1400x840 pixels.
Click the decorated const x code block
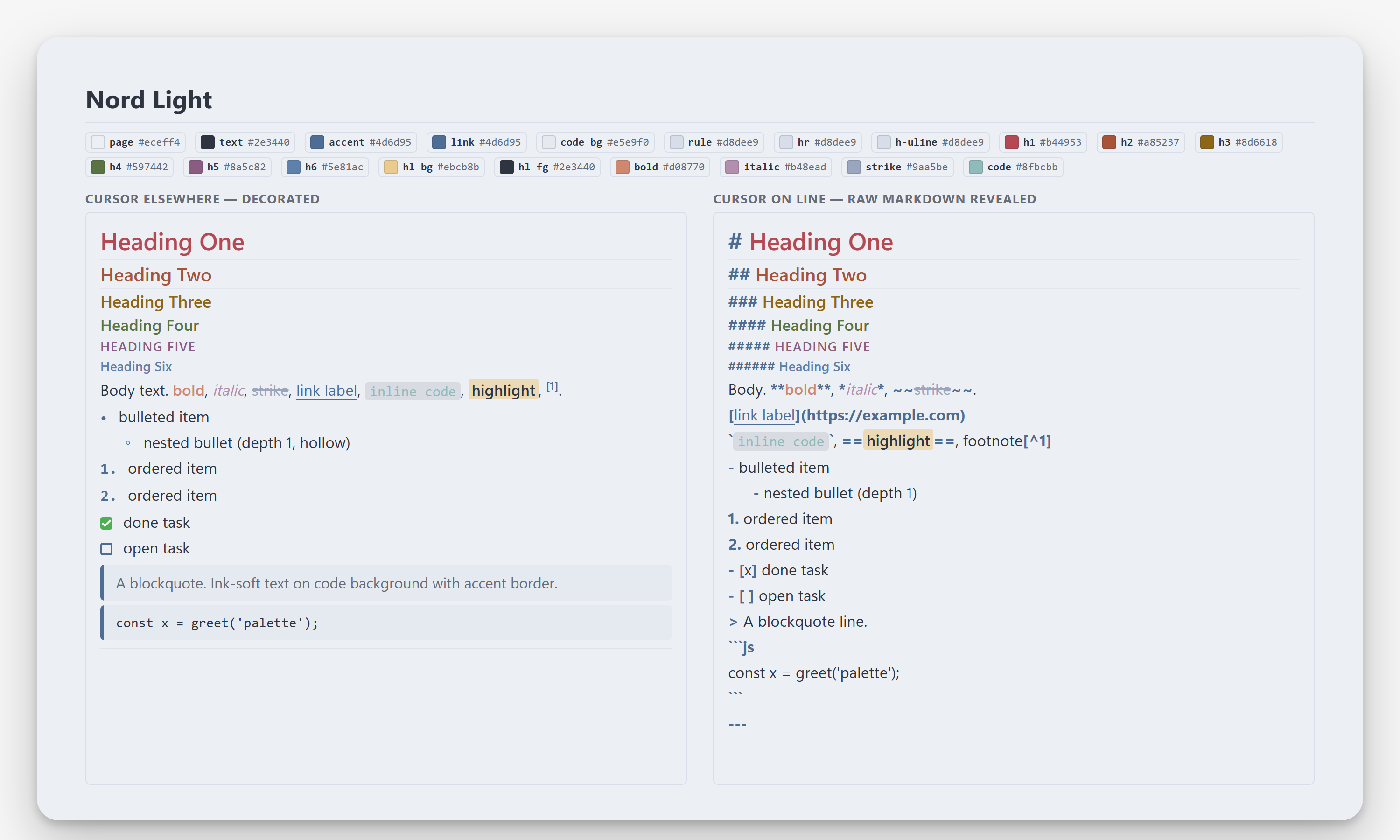(x=386, y=623)
